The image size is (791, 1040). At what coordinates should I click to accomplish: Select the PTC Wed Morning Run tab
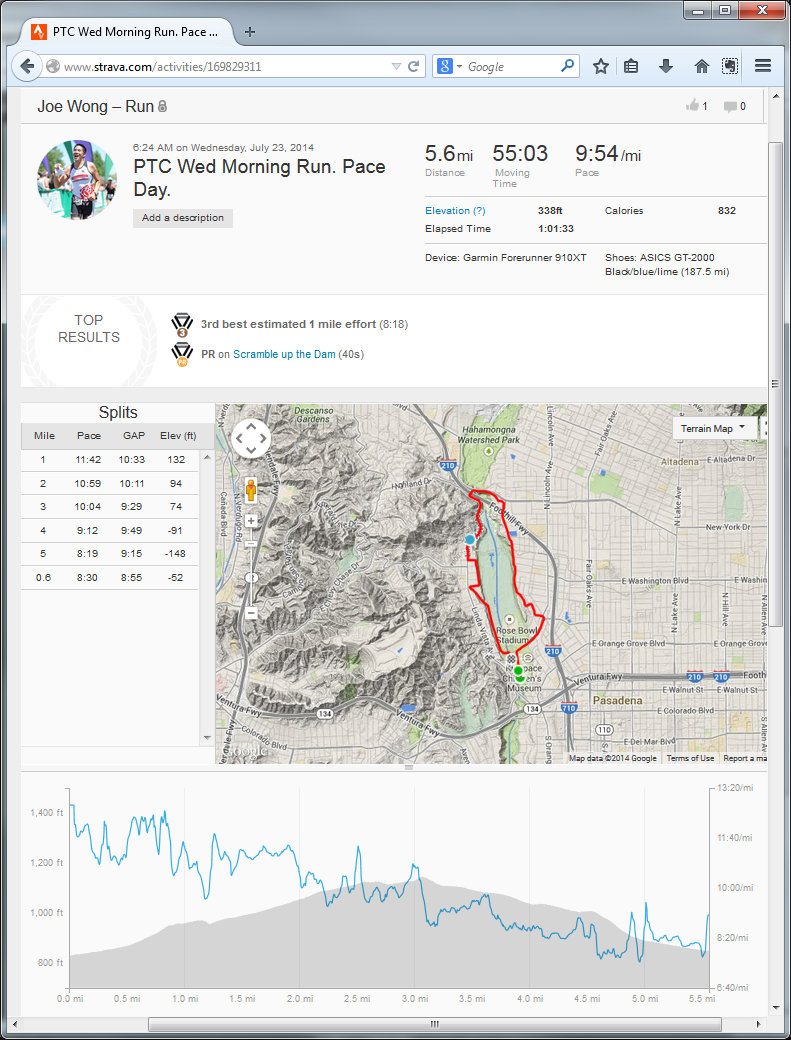(x=127, y=32)
